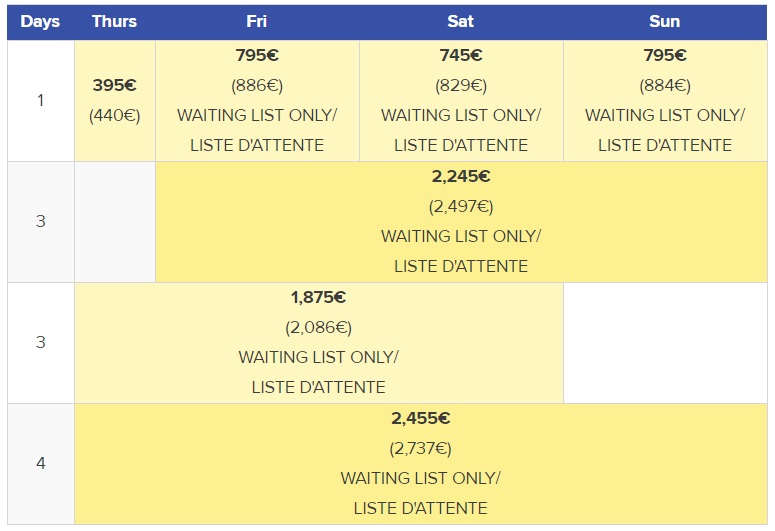
Task: Select the 745€ Saturday price
Action: (461, 56)
